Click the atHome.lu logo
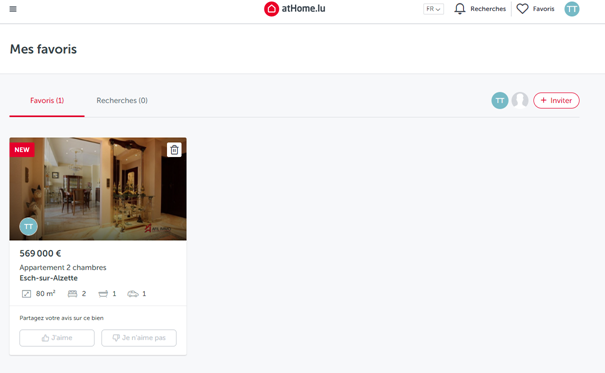 coord(295,8)
